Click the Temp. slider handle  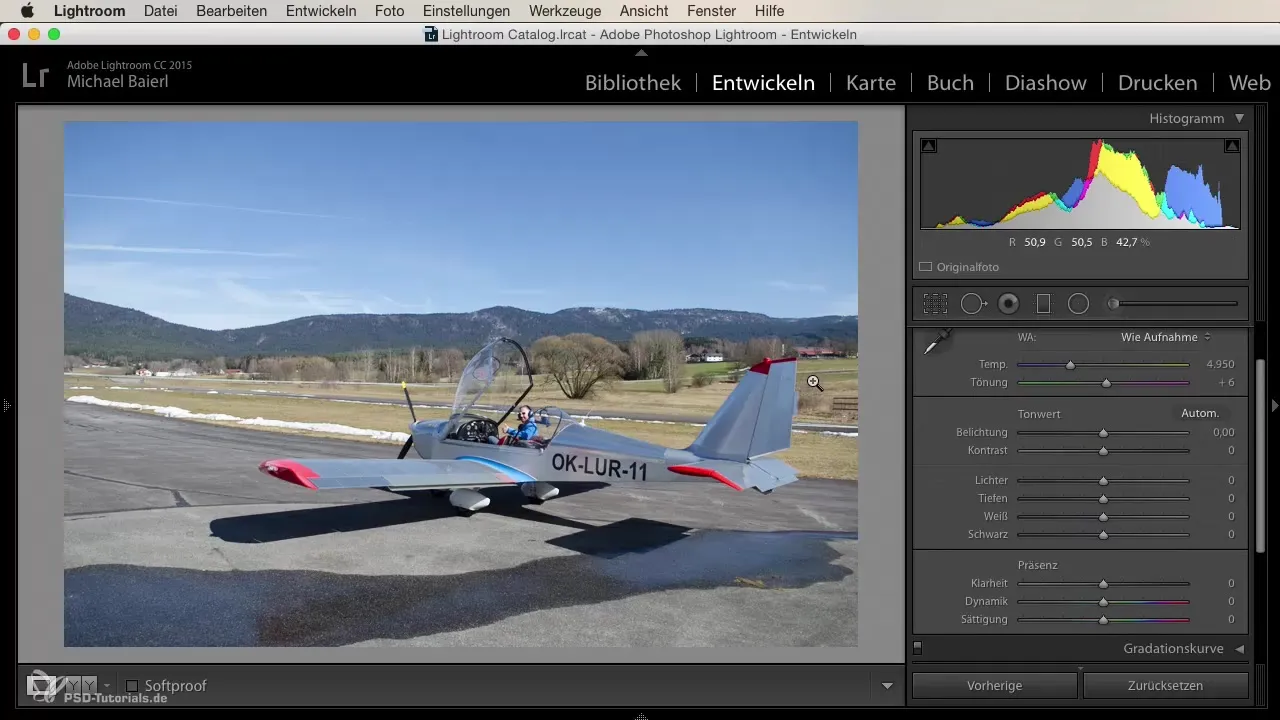(x=1070, y=365)
